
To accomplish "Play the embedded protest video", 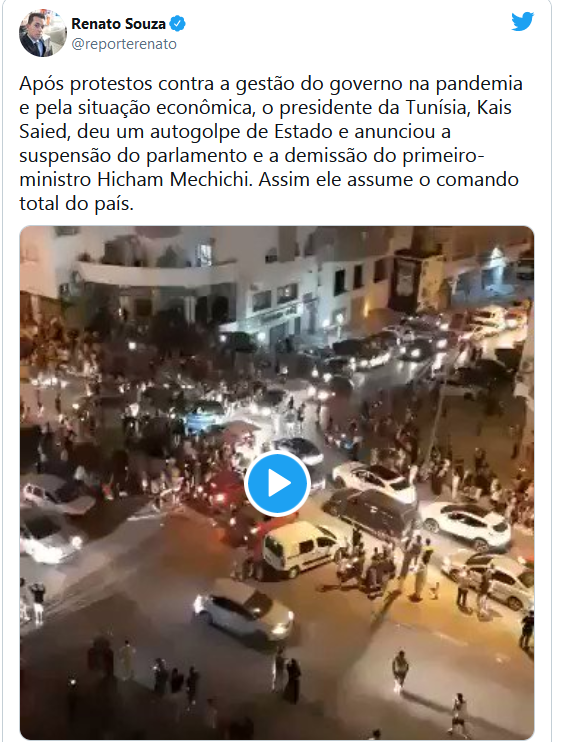I will [277, 484].
